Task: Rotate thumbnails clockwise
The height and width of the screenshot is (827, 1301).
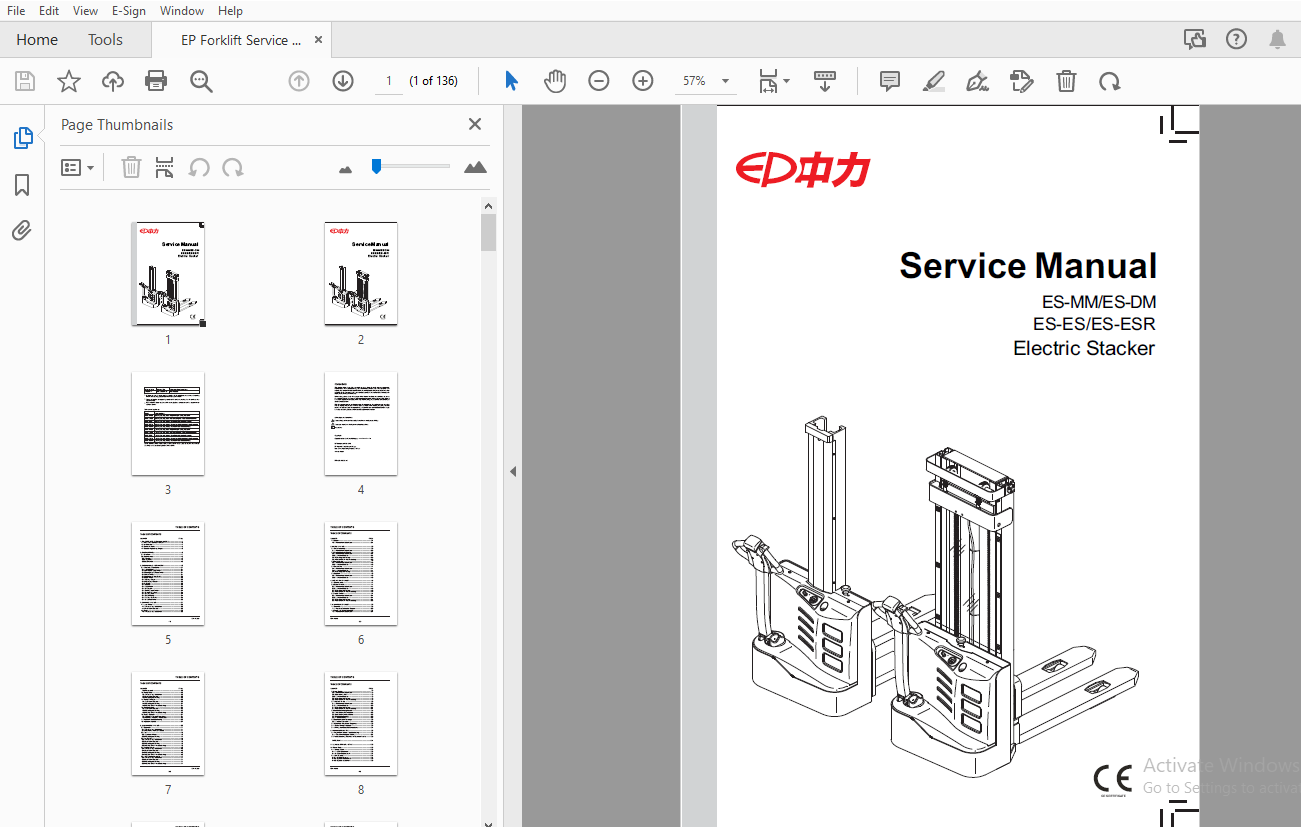Action: click(x=233, y=167)
